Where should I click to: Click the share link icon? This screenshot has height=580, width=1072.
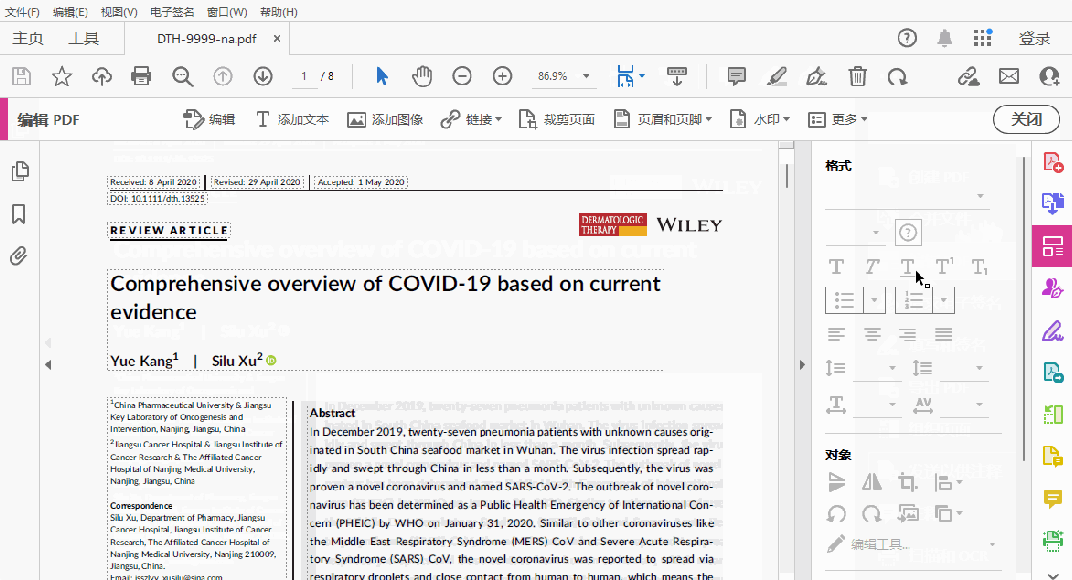(x=968, y=76)
